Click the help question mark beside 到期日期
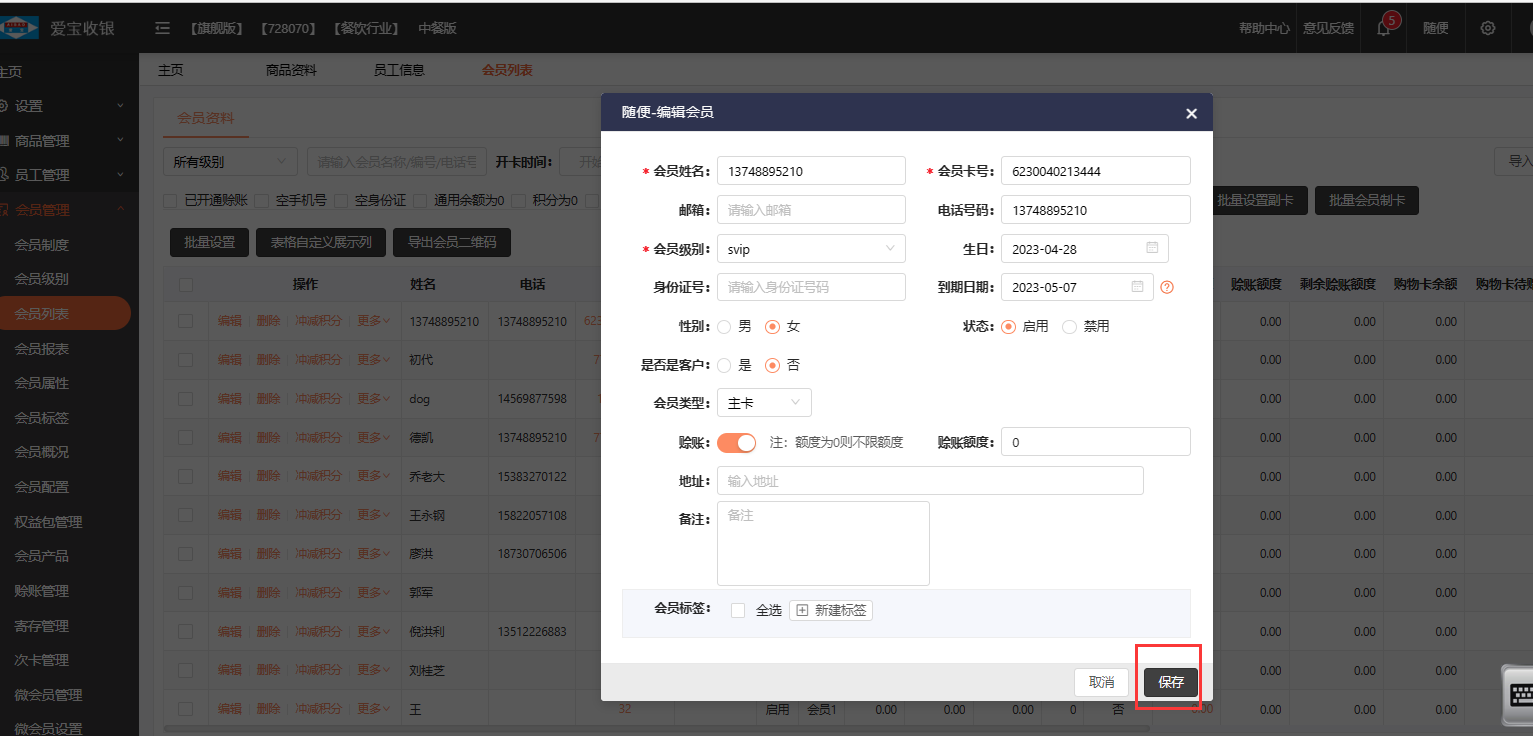1533x736 pixels. click(1166, 287)
